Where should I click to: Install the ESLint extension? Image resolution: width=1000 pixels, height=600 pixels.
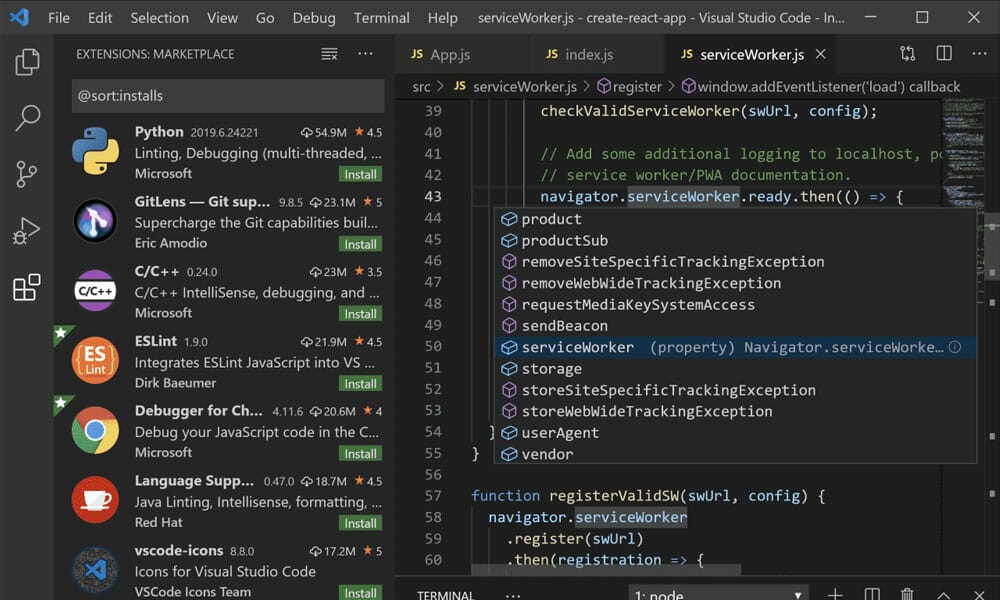click(359, 383)
